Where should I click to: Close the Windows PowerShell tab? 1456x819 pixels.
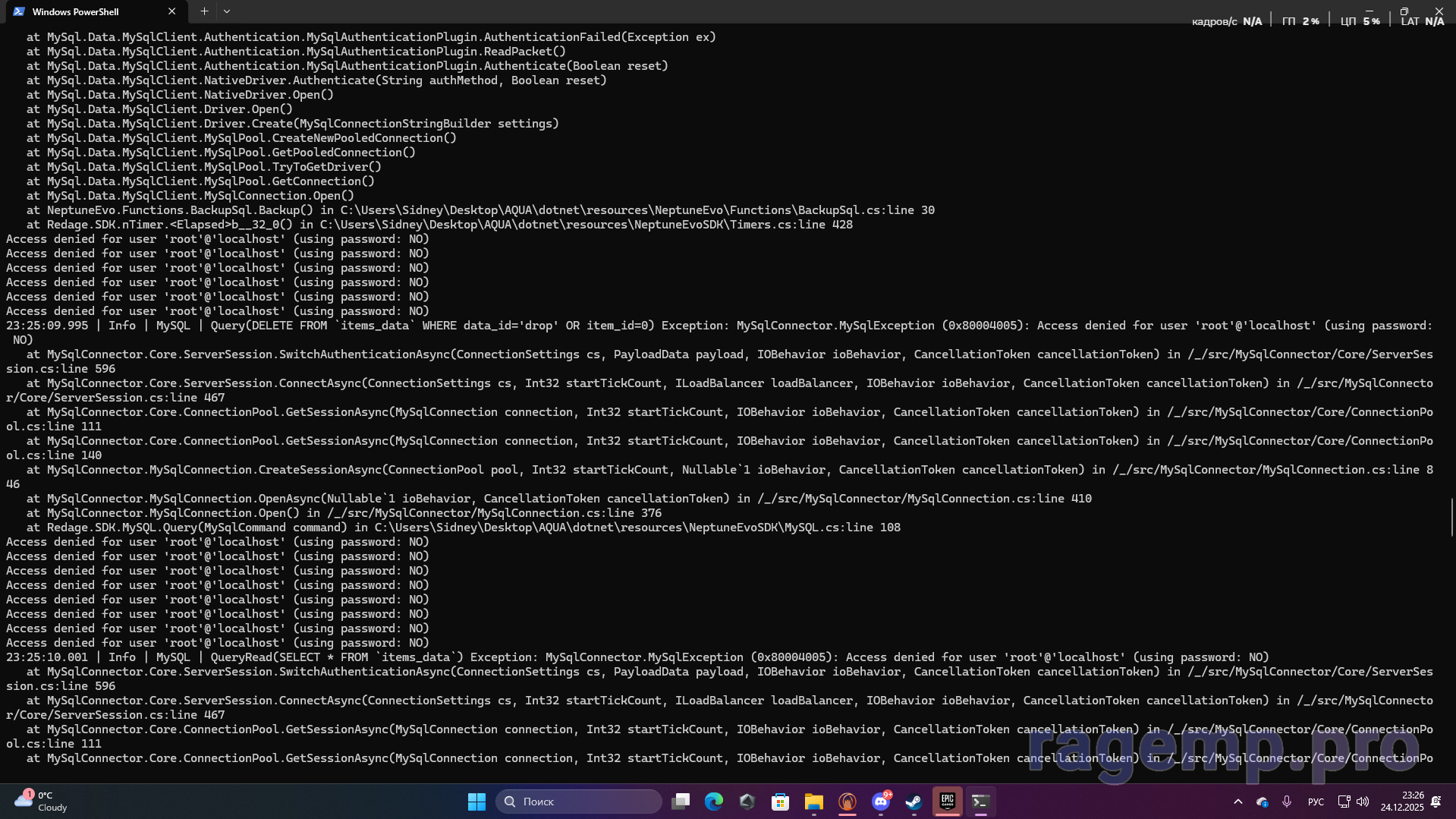(172, 11)
